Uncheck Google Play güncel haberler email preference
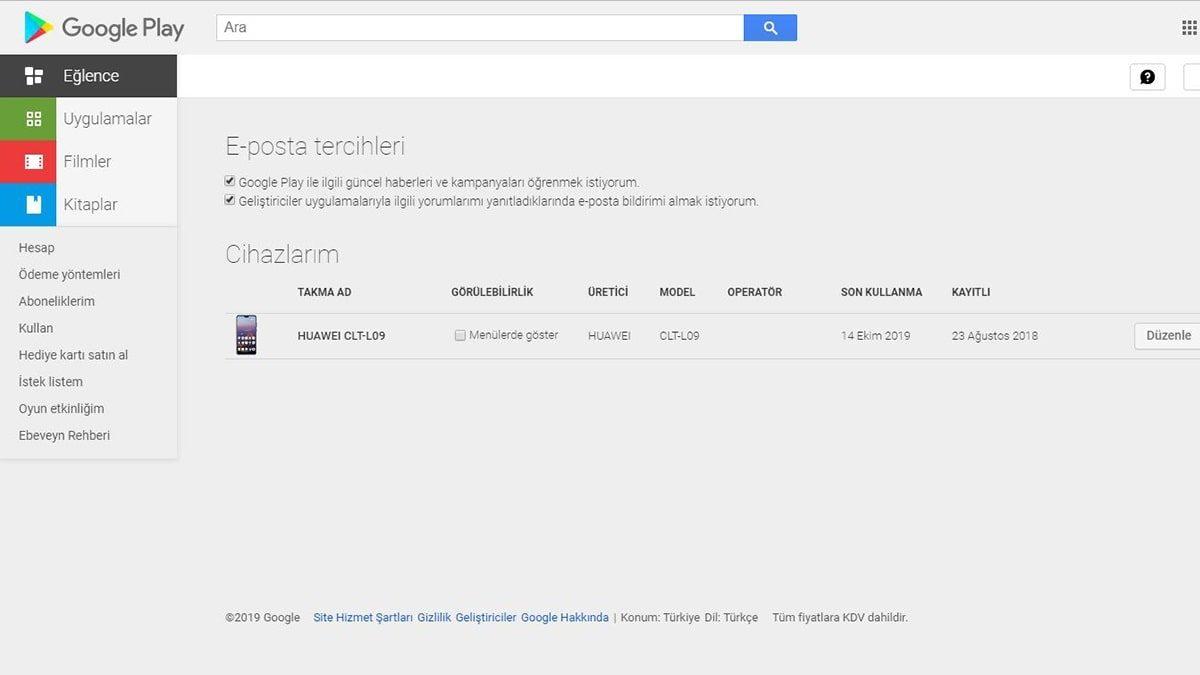This screenshot has height=675, width=1200. coord(230,181)
